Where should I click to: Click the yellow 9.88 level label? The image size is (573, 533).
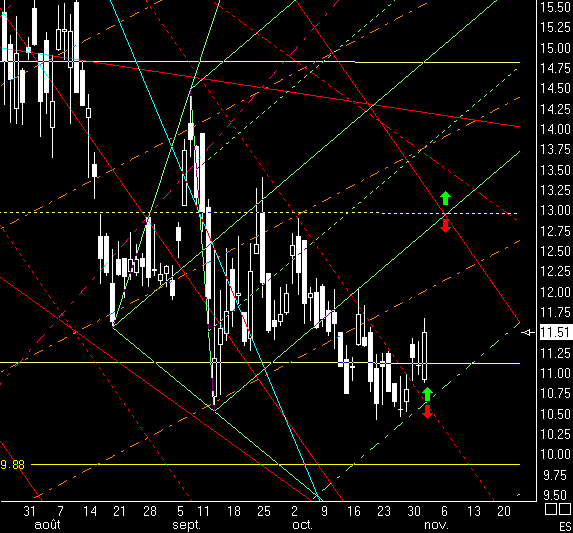(12, 465)
